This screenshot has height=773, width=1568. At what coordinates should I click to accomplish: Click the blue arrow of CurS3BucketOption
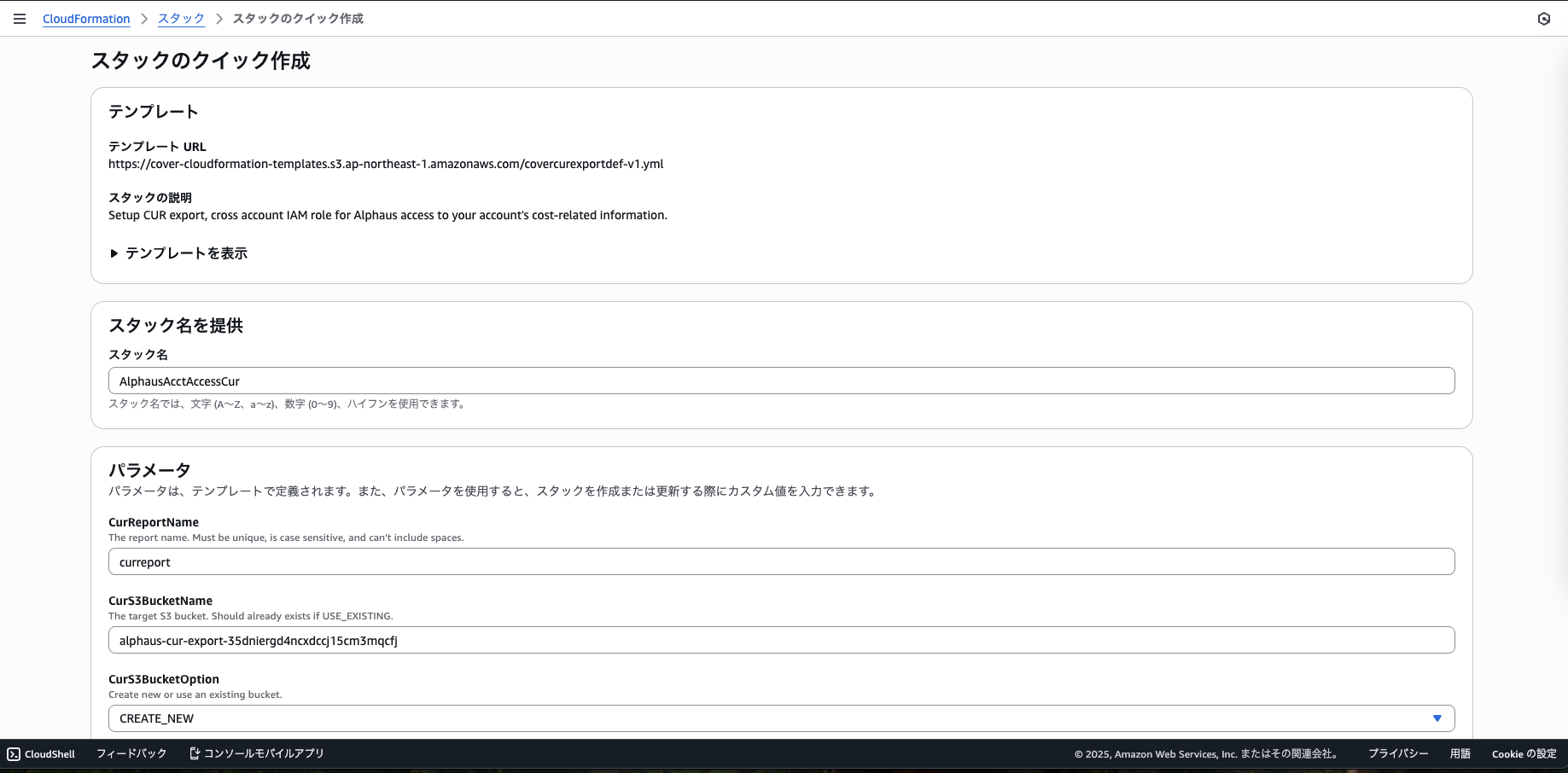click(1437, 718)
